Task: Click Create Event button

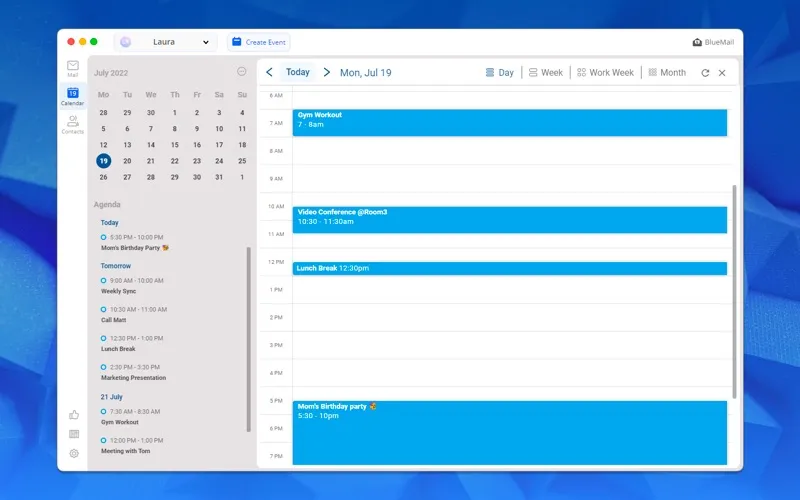Action: coord(259,42)
